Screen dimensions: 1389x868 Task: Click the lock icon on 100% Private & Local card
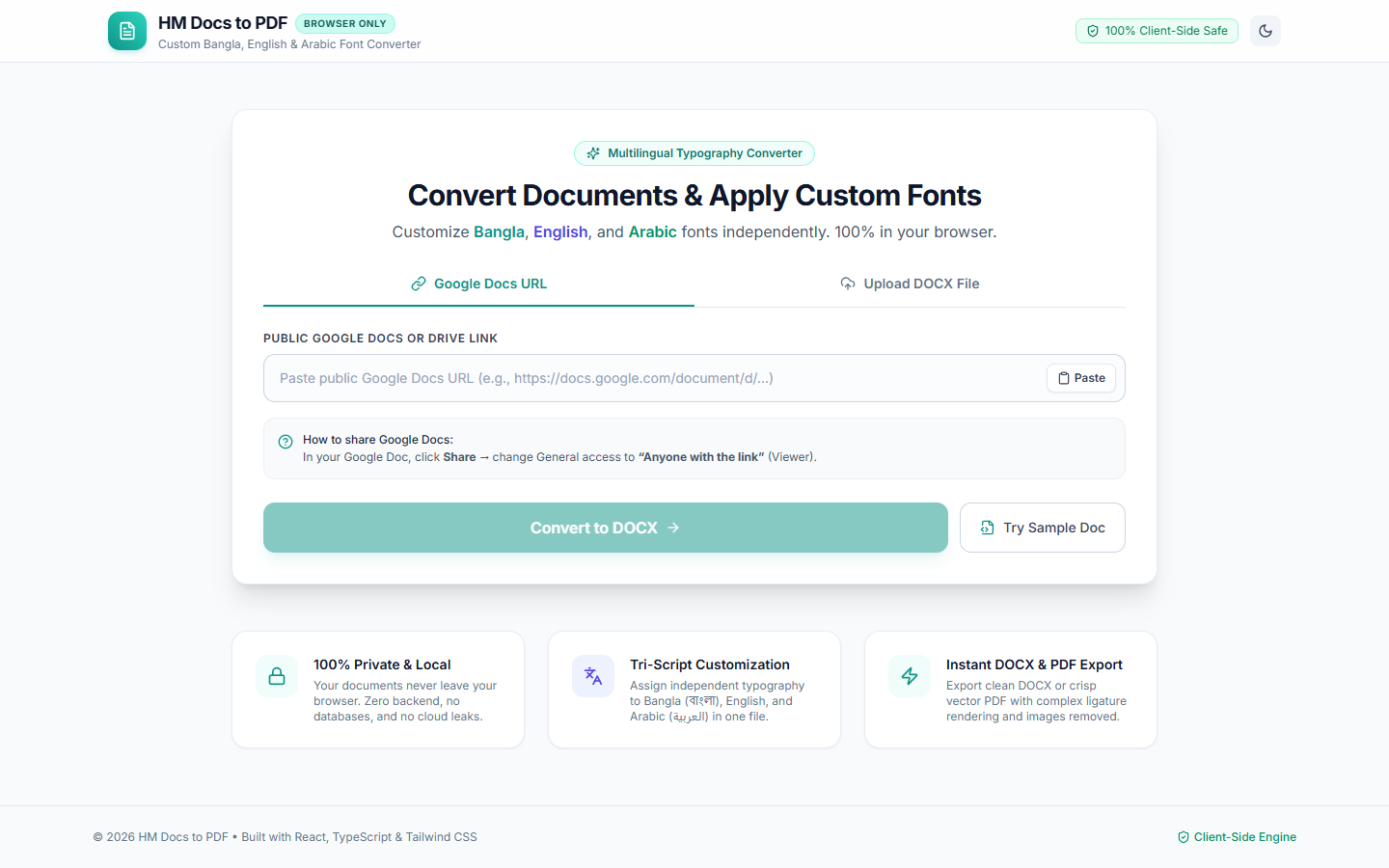click(x=277, y=676)
